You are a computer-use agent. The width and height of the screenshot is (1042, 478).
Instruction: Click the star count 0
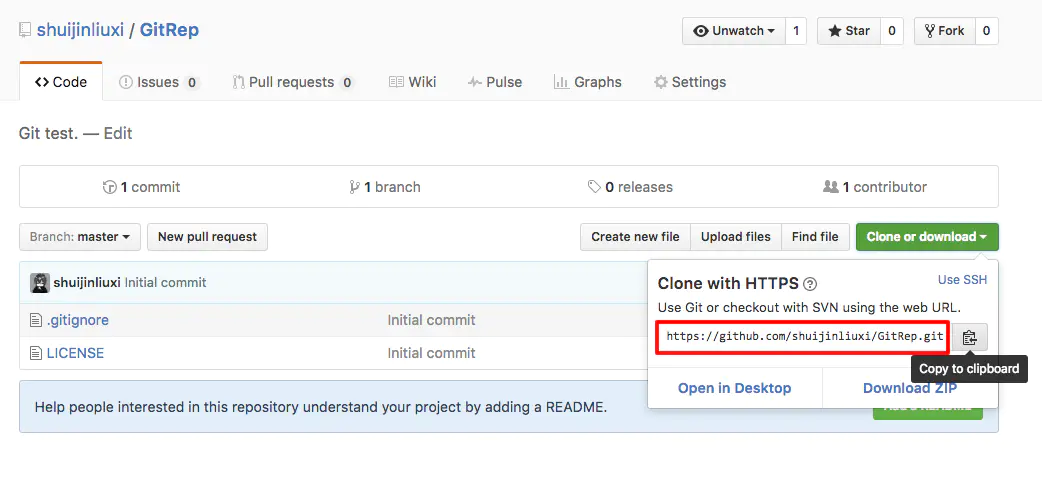[x=892, y=31]
